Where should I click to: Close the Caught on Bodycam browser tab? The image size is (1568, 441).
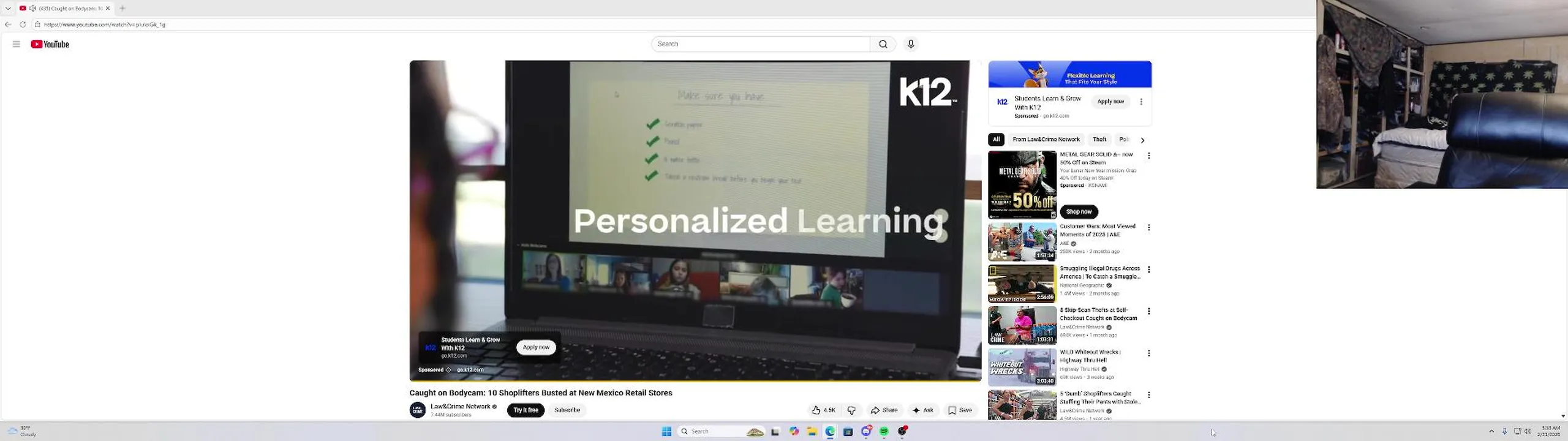108,8
